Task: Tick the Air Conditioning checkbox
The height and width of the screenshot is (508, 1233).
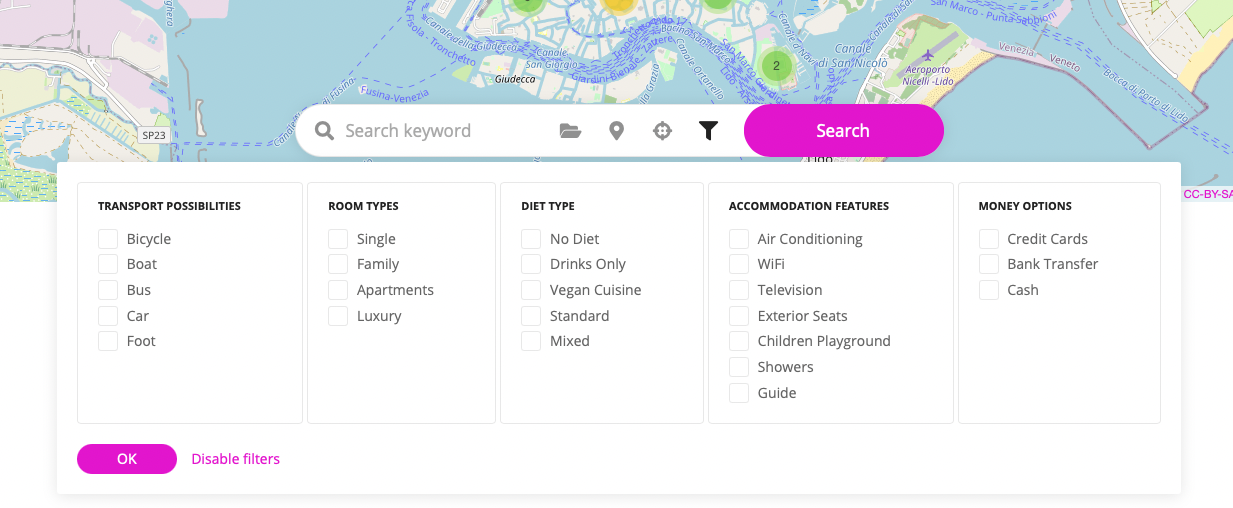Action: [739, 239]
